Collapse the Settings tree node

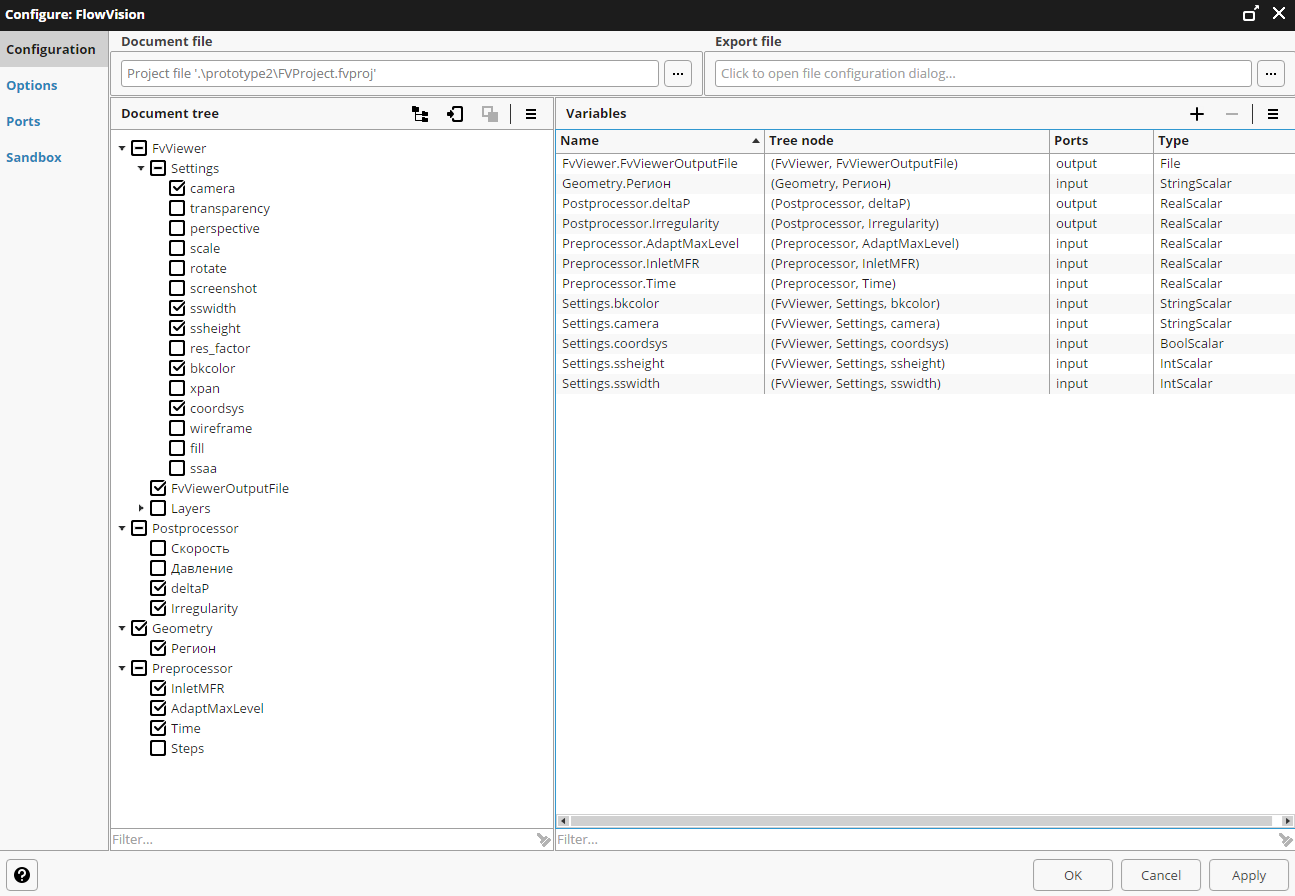pos(141,168)
